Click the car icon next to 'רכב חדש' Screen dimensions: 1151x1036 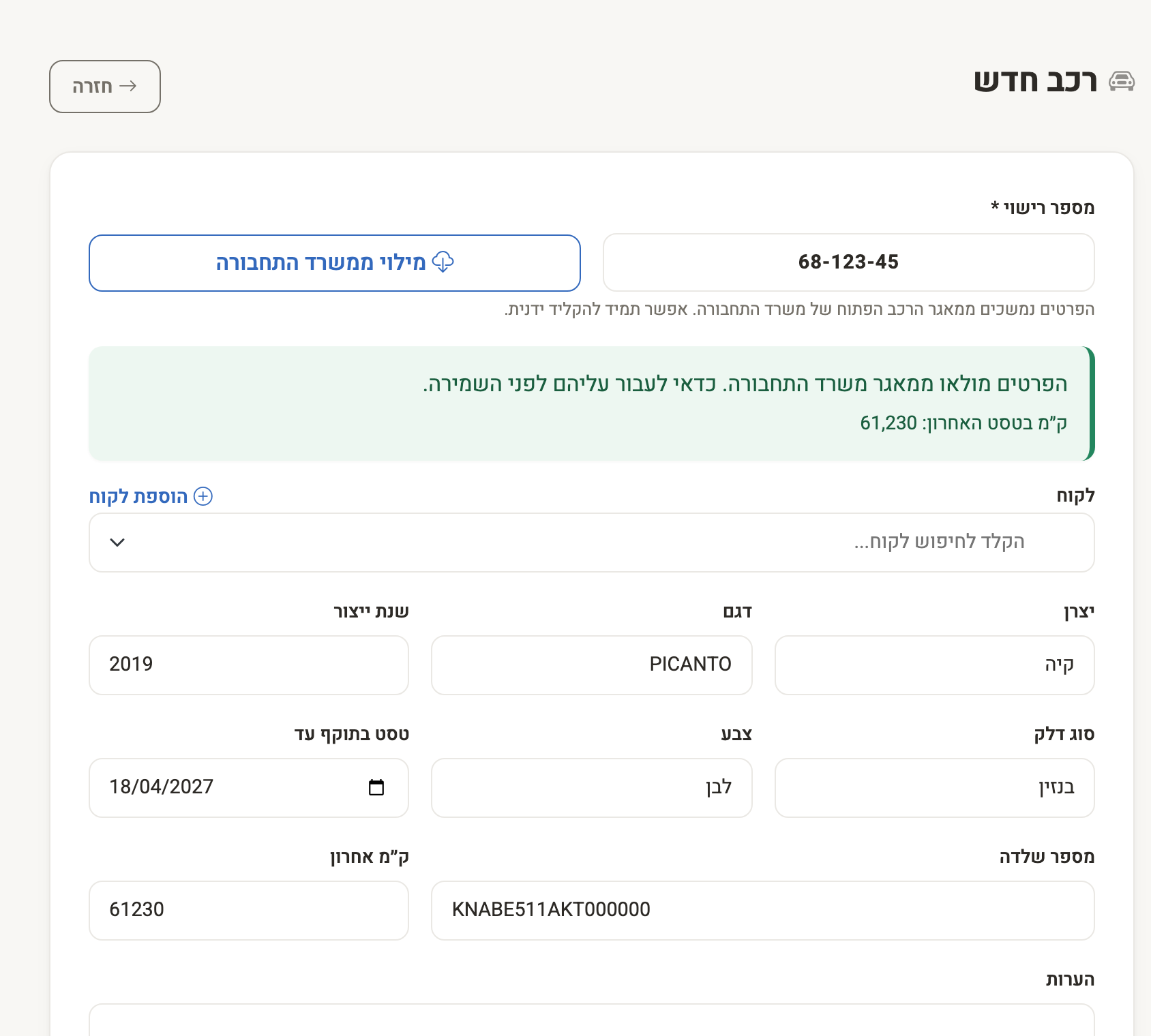(x=1121, y=81)
